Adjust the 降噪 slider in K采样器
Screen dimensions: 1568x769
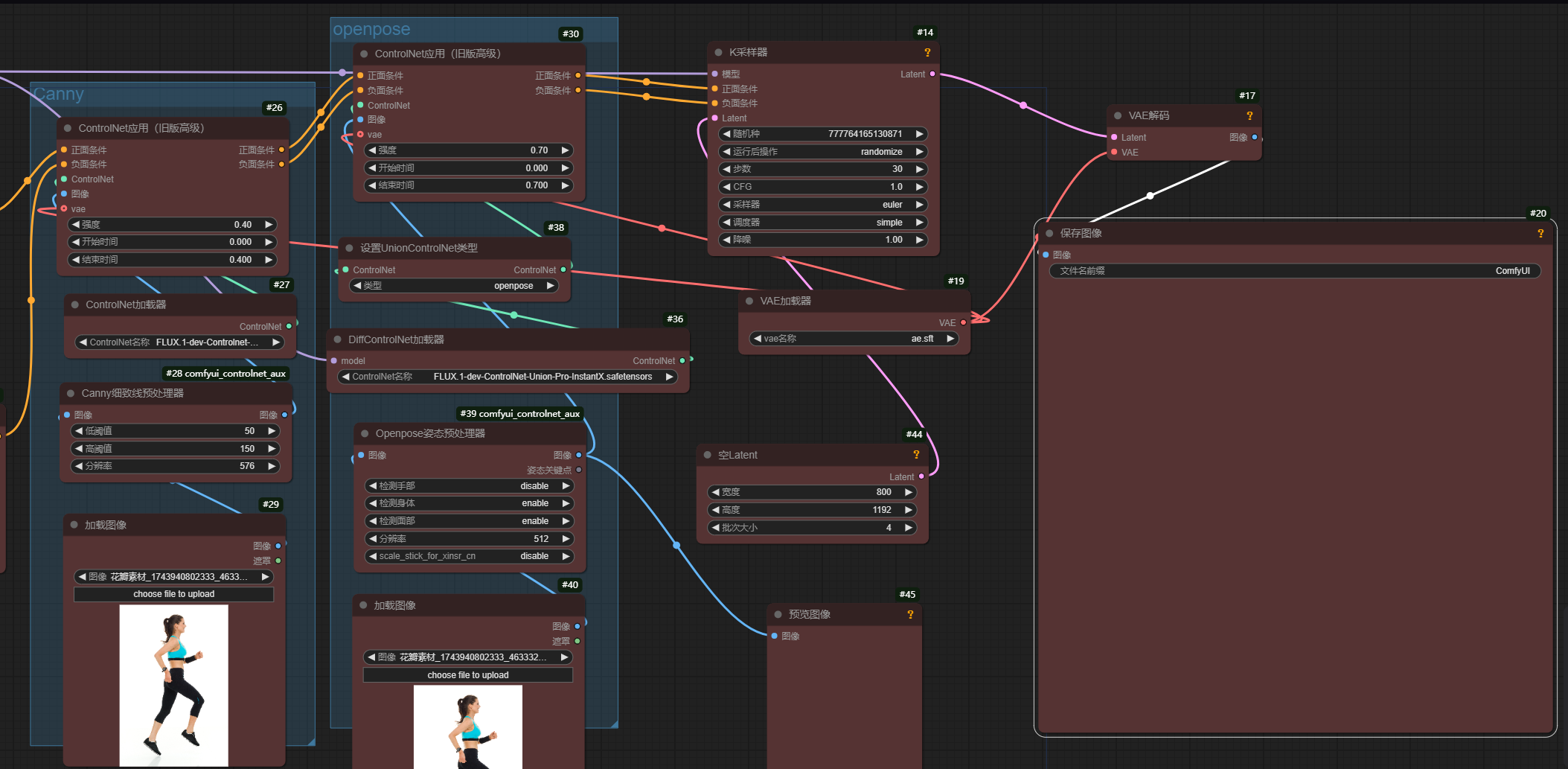click(822, 240)
